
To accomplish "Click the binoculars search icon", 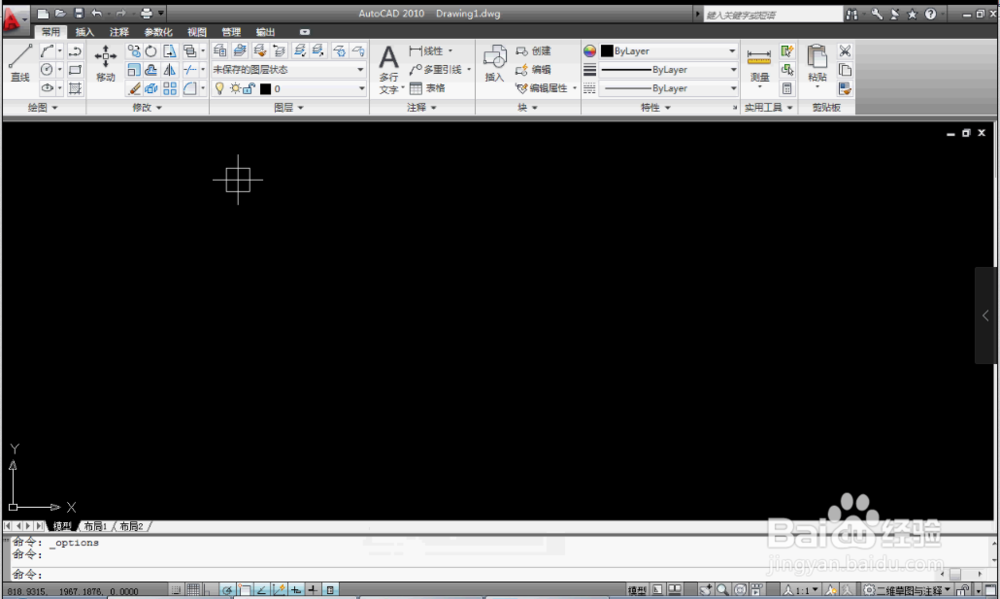I will pos(852,13).
